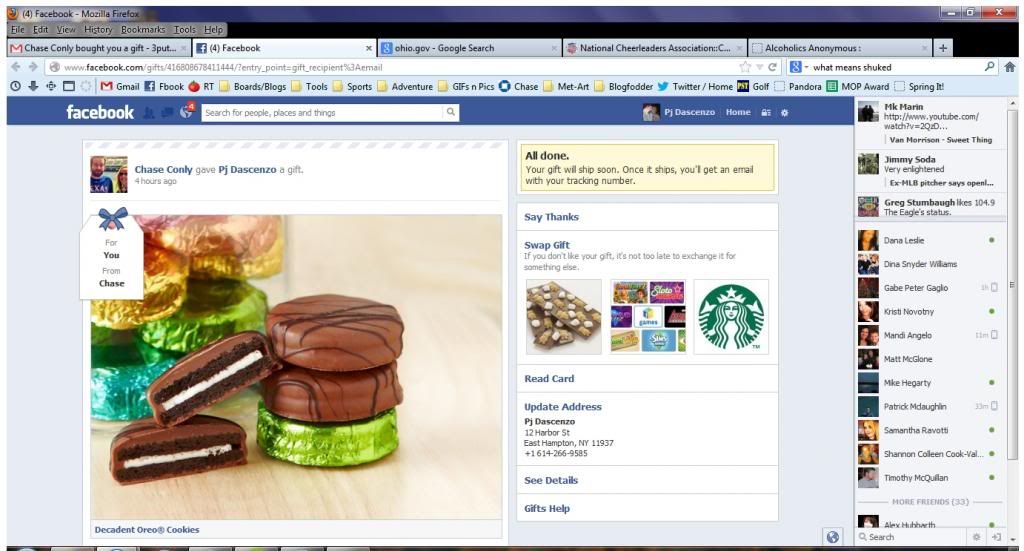
Task: Open Facebook account settings gear in header
Action: pos(784,113)
